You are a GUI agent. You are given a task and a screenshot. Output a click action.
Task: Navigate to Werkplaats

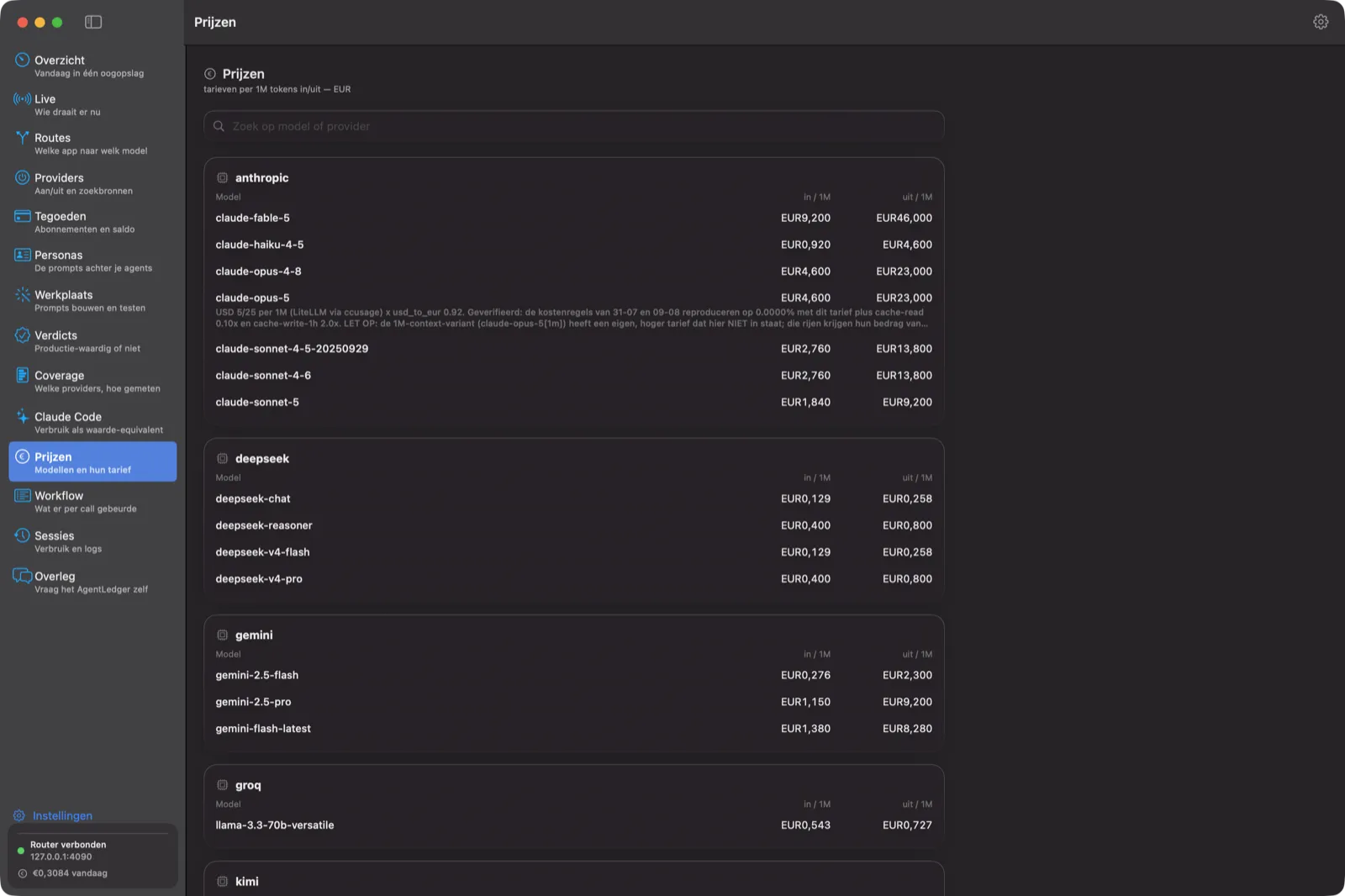pyautogui.click(x=92, y=300)
